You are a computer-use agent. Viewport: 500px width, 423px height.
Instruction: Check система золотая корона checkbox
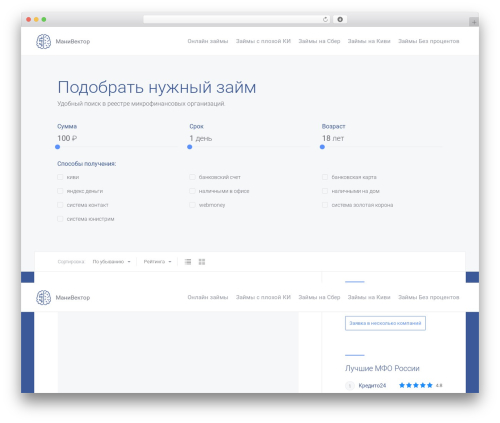click(x=325, y=205)
